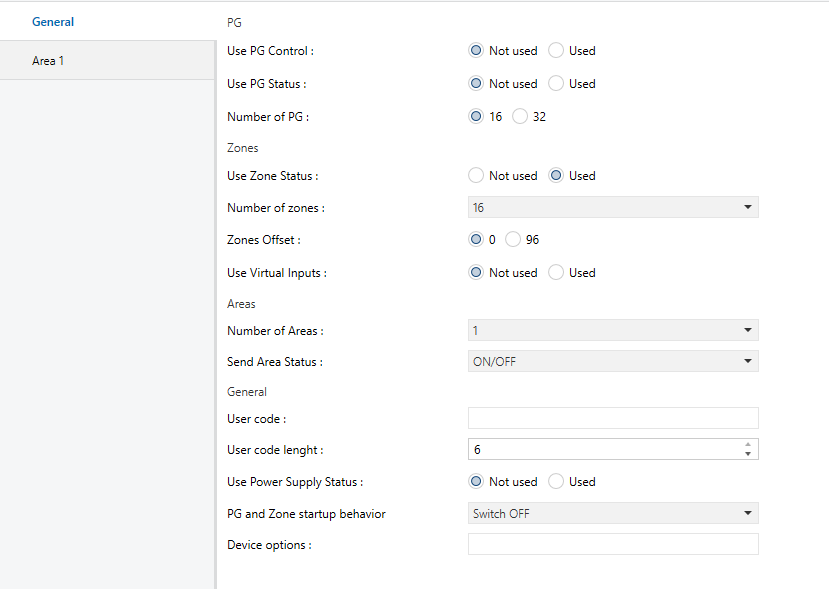Screen dimensions: 829x589
Task: Switch to the Area 1 tab
Action: point(107,61)
